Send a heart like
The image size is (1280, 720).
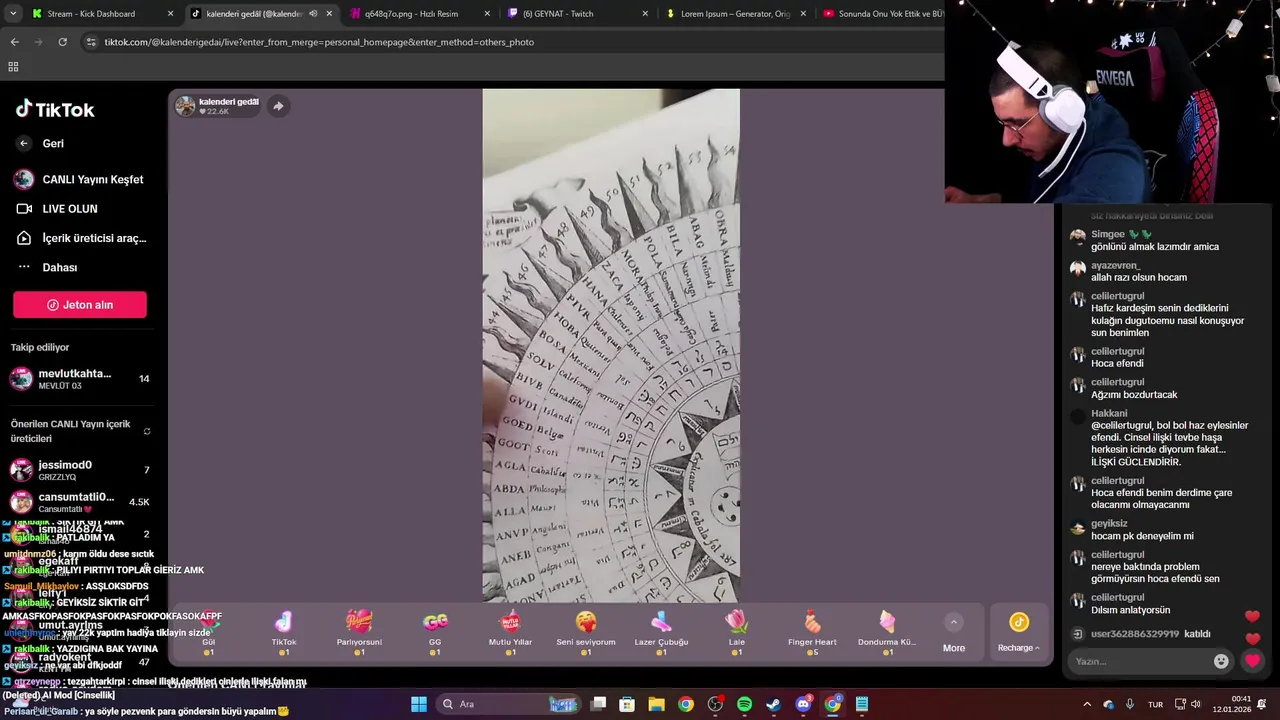click(x=1252, y=661)
